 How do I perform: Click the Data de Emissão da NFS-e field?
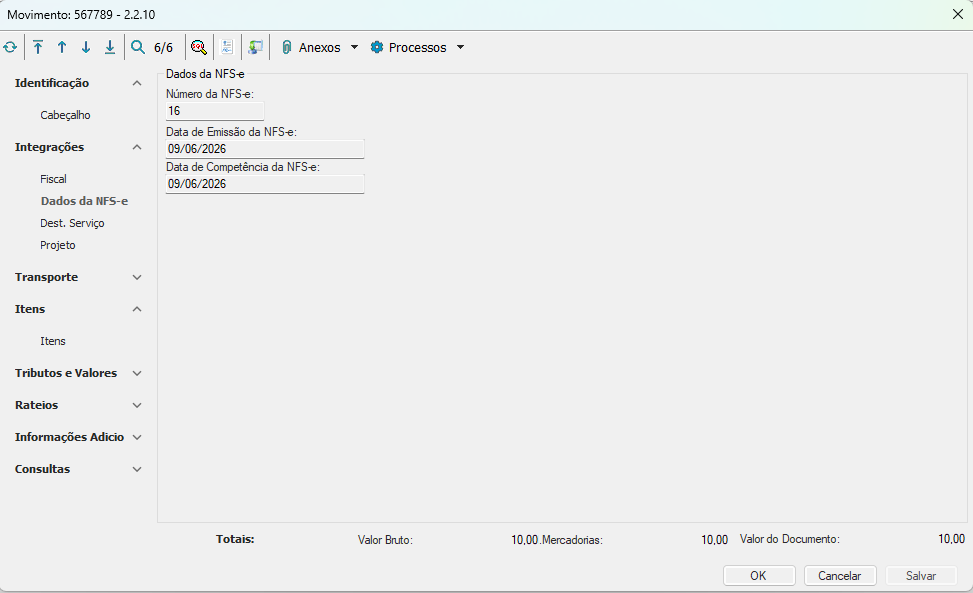[265, 149]
